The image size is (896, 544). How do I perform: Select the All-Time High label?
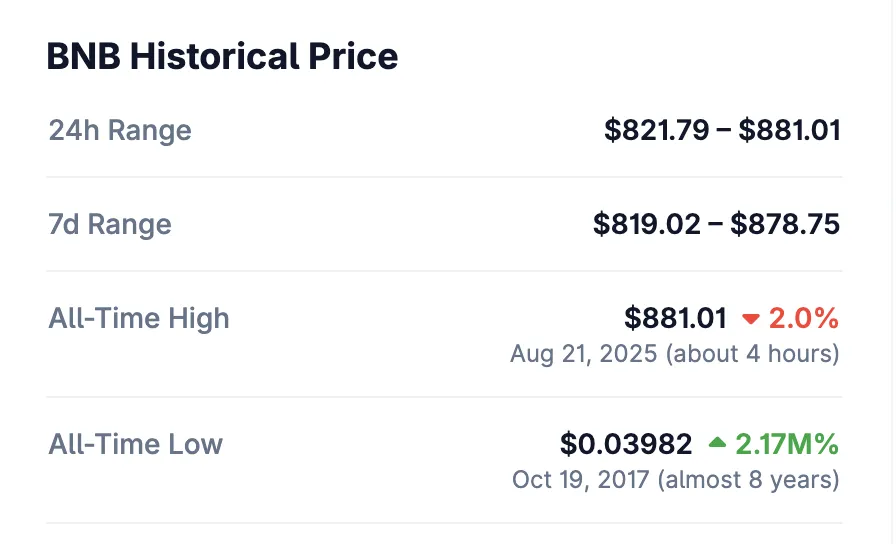(139, 319)
